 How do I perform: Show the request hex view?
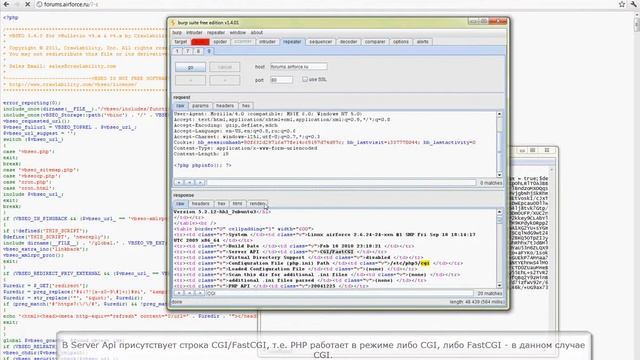pyautogui.click(x=246, y=106)
